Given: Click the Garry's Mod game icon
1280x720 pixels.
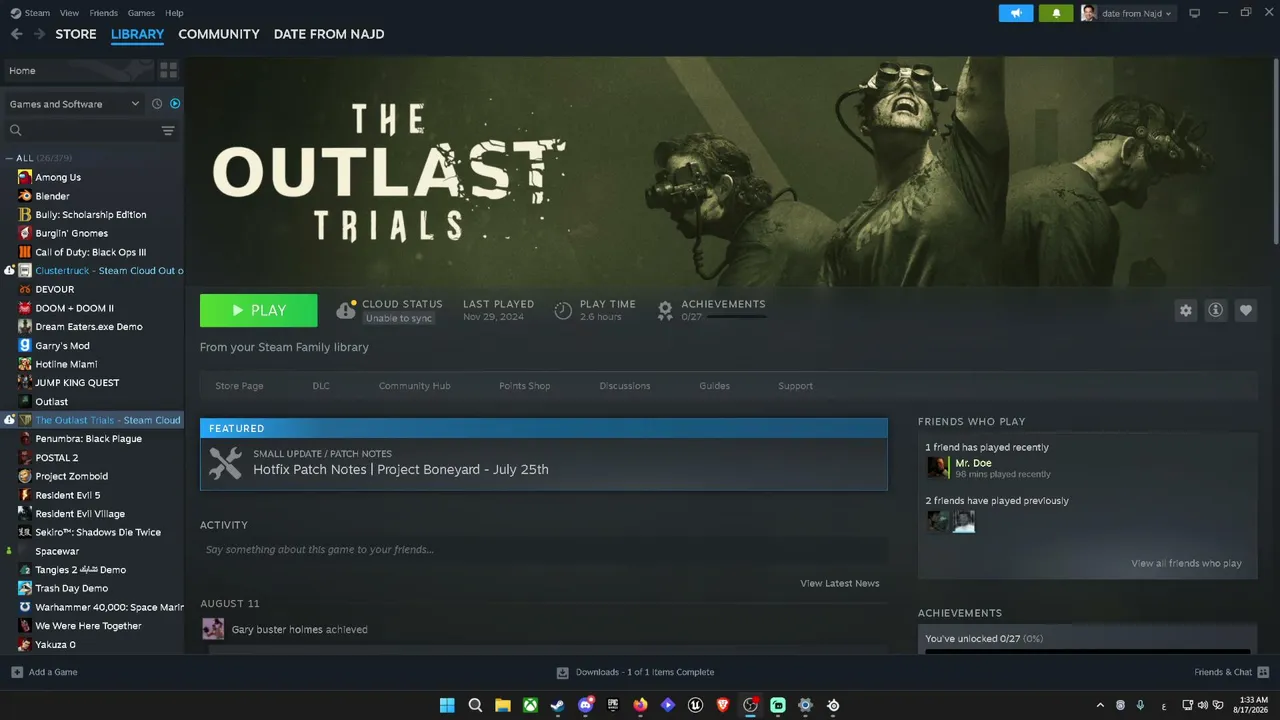Looking at the screenshot, I should [x=25, y=345].
